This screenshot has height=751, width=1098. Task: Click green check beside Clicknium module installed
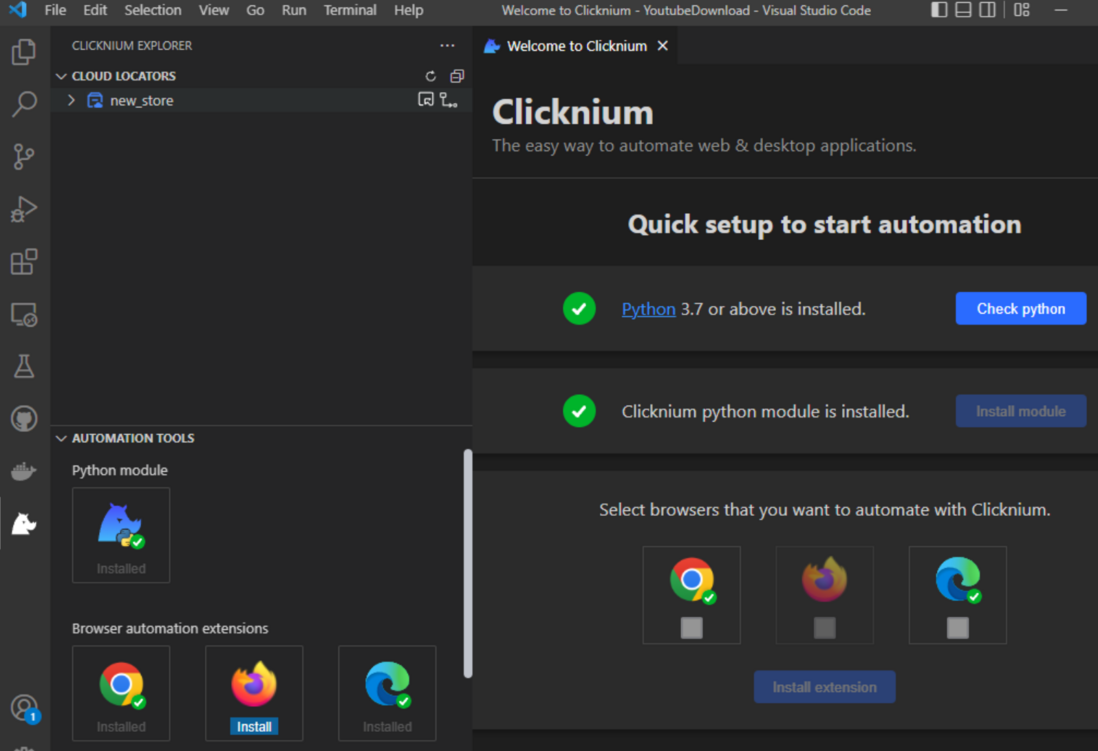click(579, 411)
